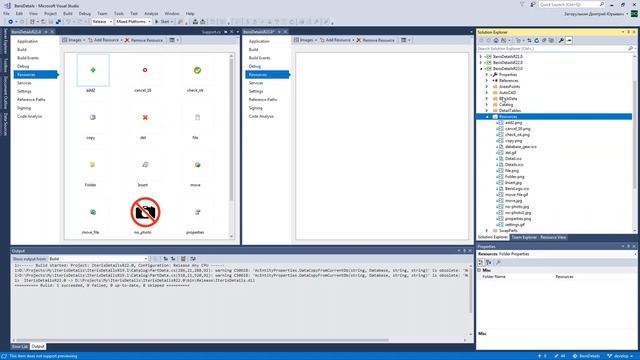The height and width of the screenshot is (360, 640).
Task: Expand the Catalog folder in Solution Explorer
Action: (x=487, y=104)
